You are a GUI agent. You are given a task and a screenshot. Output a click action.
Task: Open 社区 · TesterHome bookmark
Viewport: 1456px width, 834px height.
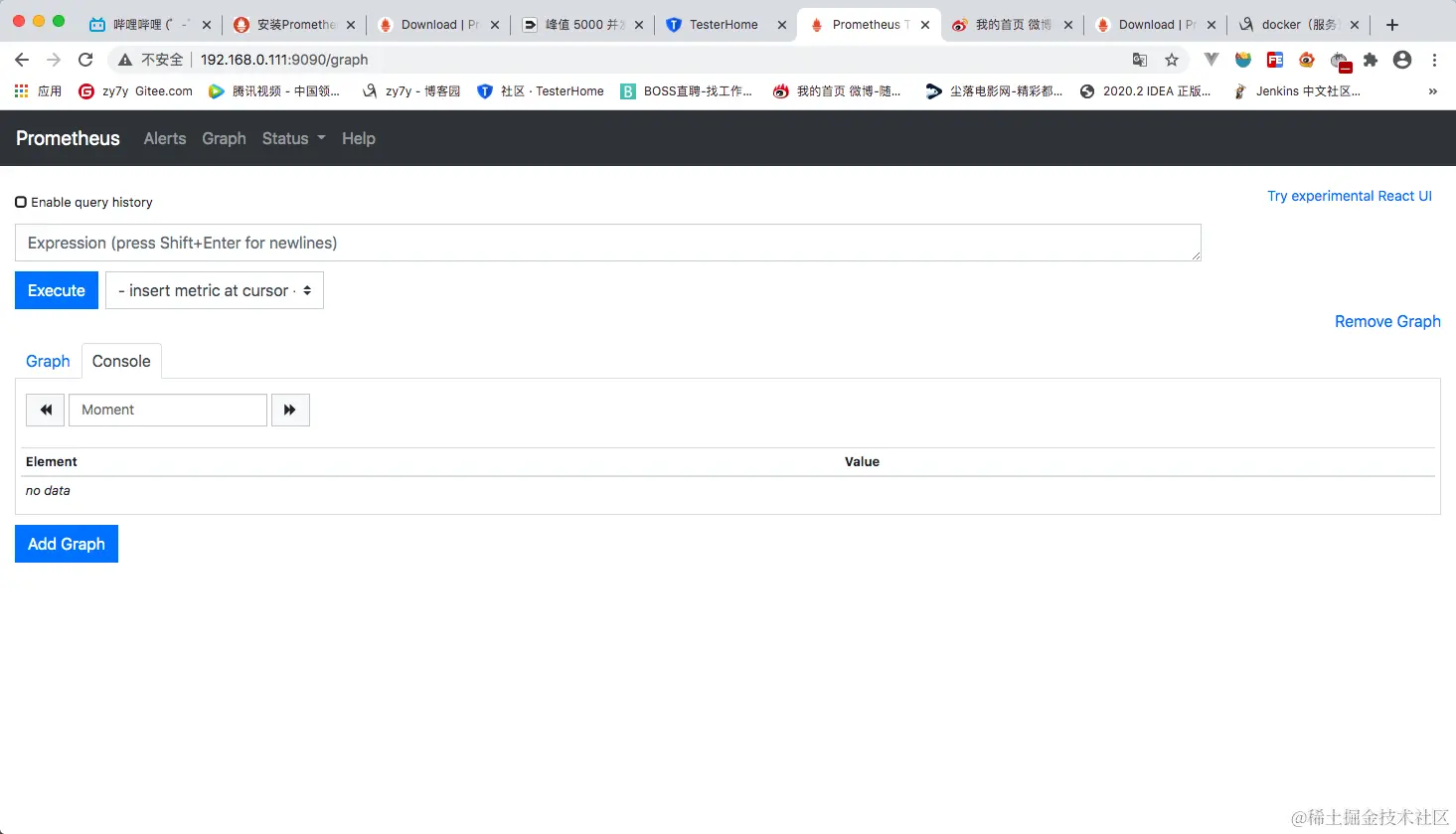pyautogui.click(x=541, y=91)
